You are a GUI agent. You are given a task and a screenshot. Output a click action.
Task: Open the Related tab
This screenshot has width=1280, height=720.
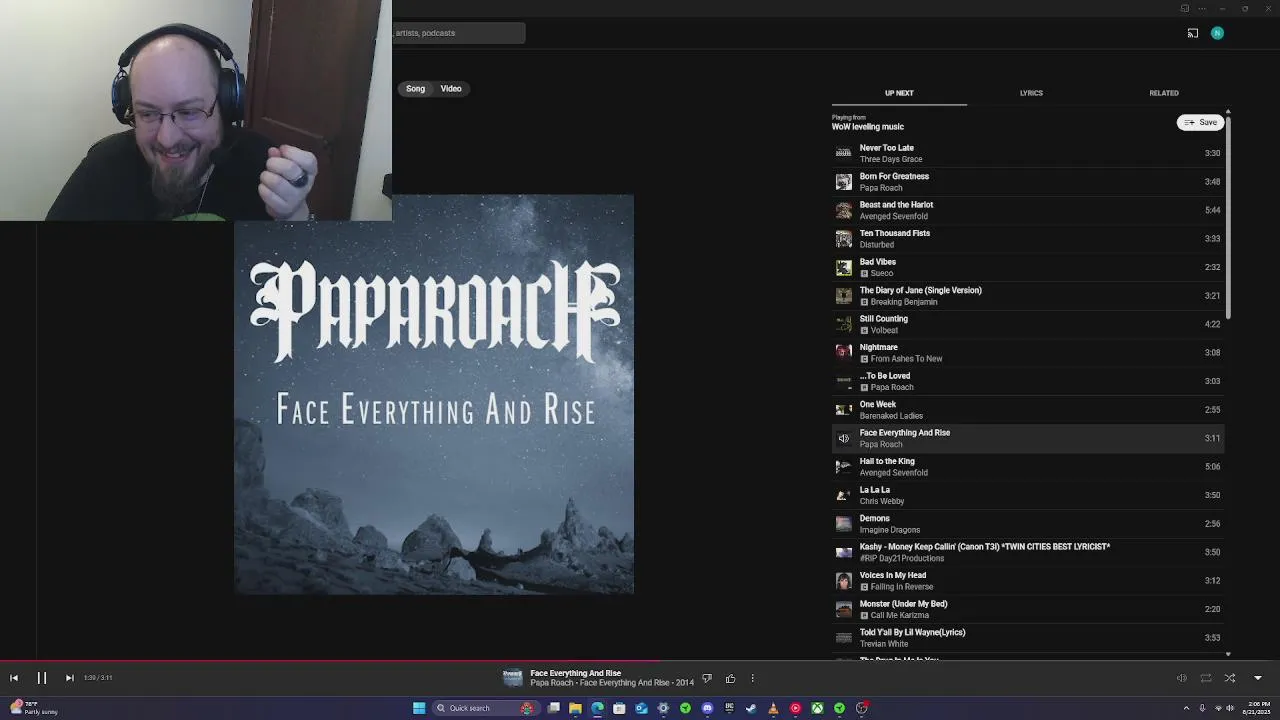point(1164,93)
